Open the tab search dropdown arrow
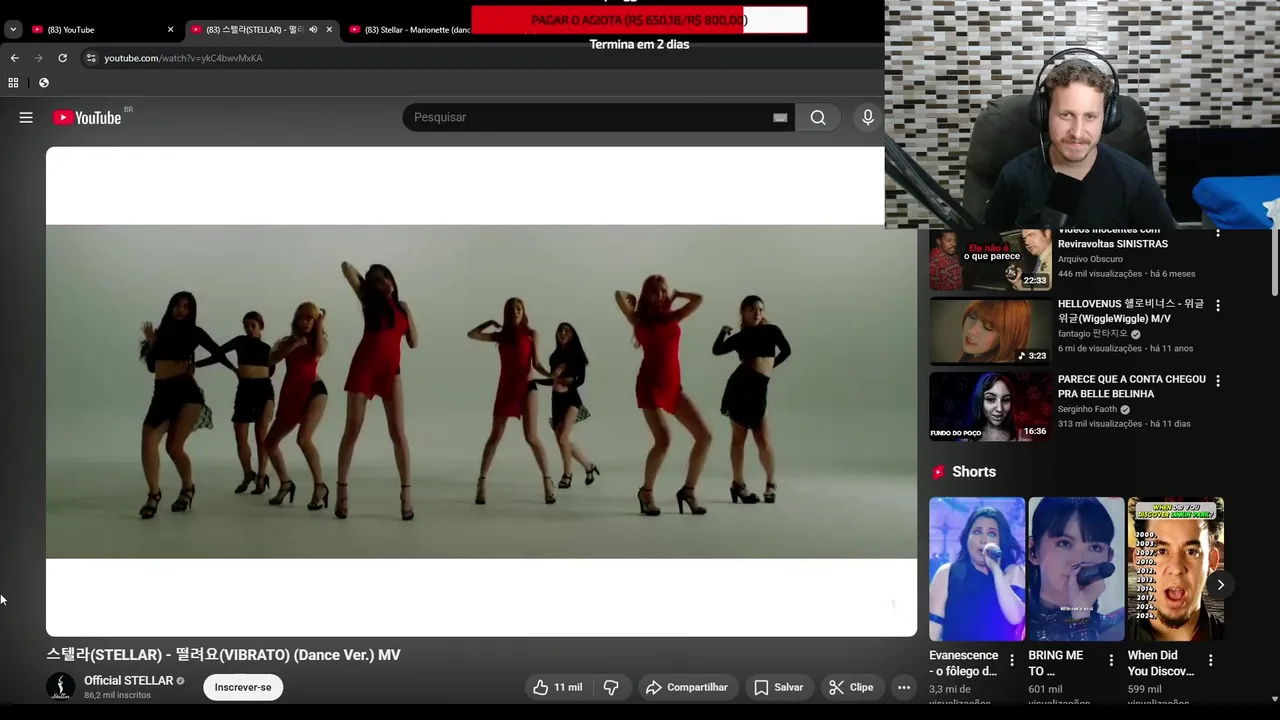1280x720 pixels. click(x=13, y=30)
